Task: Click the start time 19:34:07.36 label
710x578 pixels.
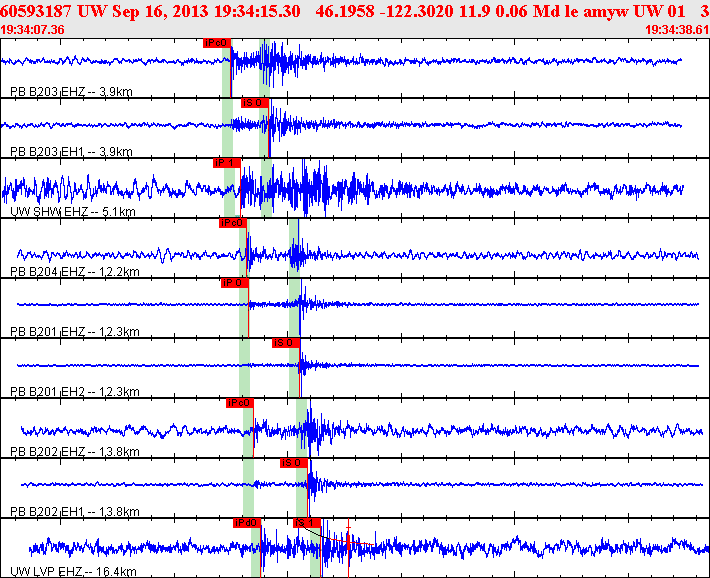Action: 32,30
